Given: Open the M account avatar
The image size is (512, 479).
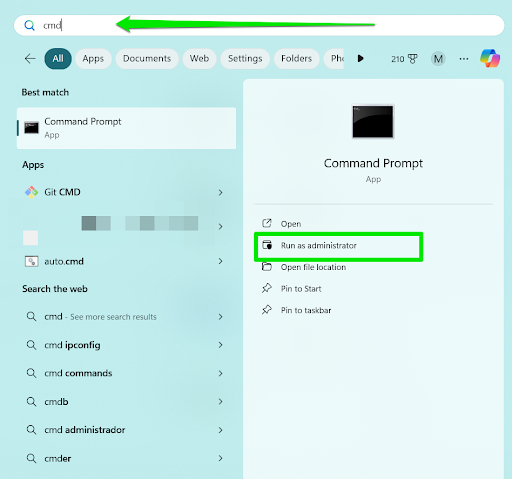Looking at the screenshot, I should pos(438,59).
